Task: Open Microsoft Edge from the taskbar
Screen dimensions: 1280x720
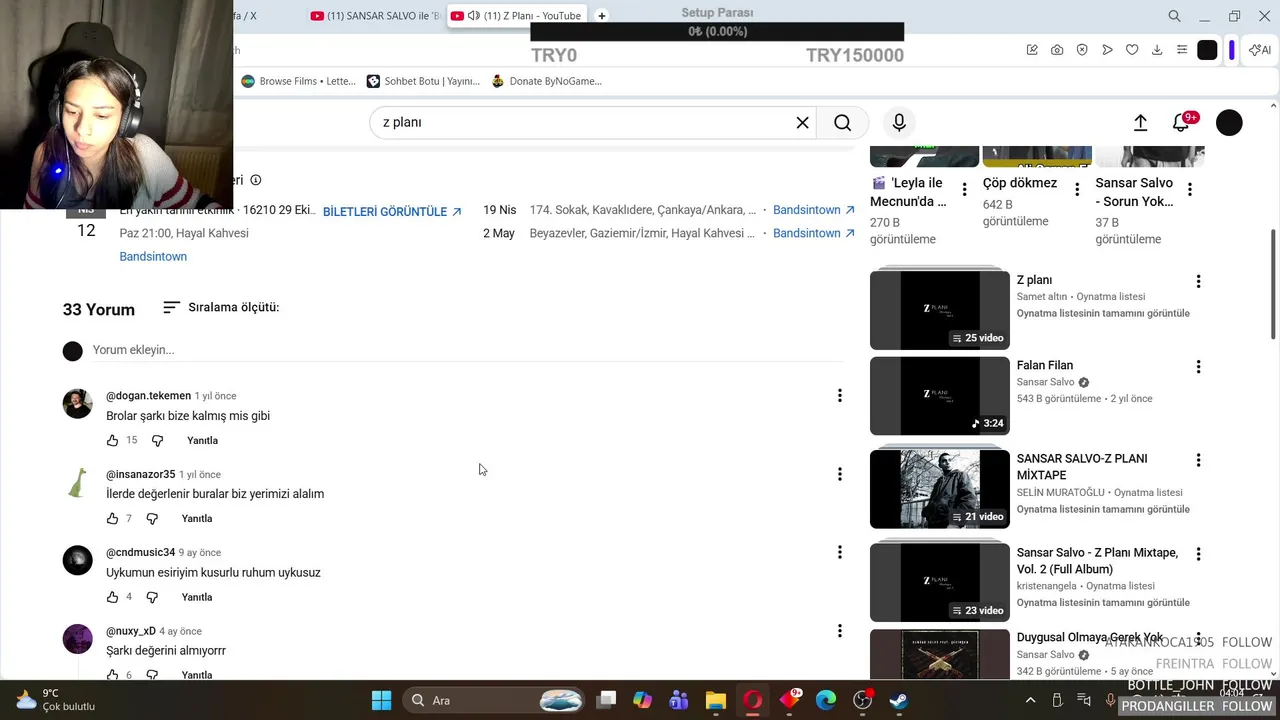Action: point(826,700)
